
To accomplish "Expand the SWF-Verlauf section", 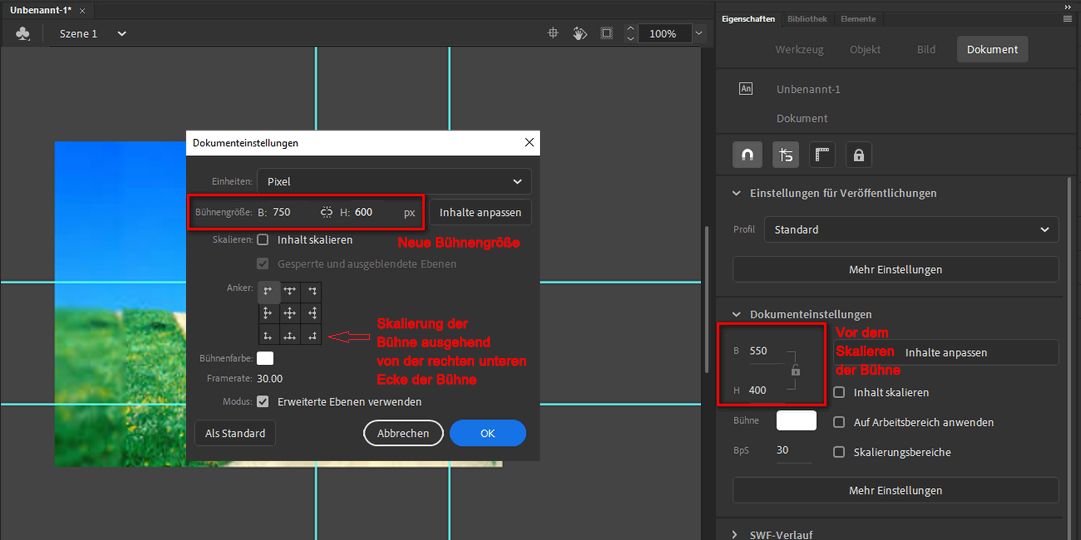I will click(x=737, y=534).
